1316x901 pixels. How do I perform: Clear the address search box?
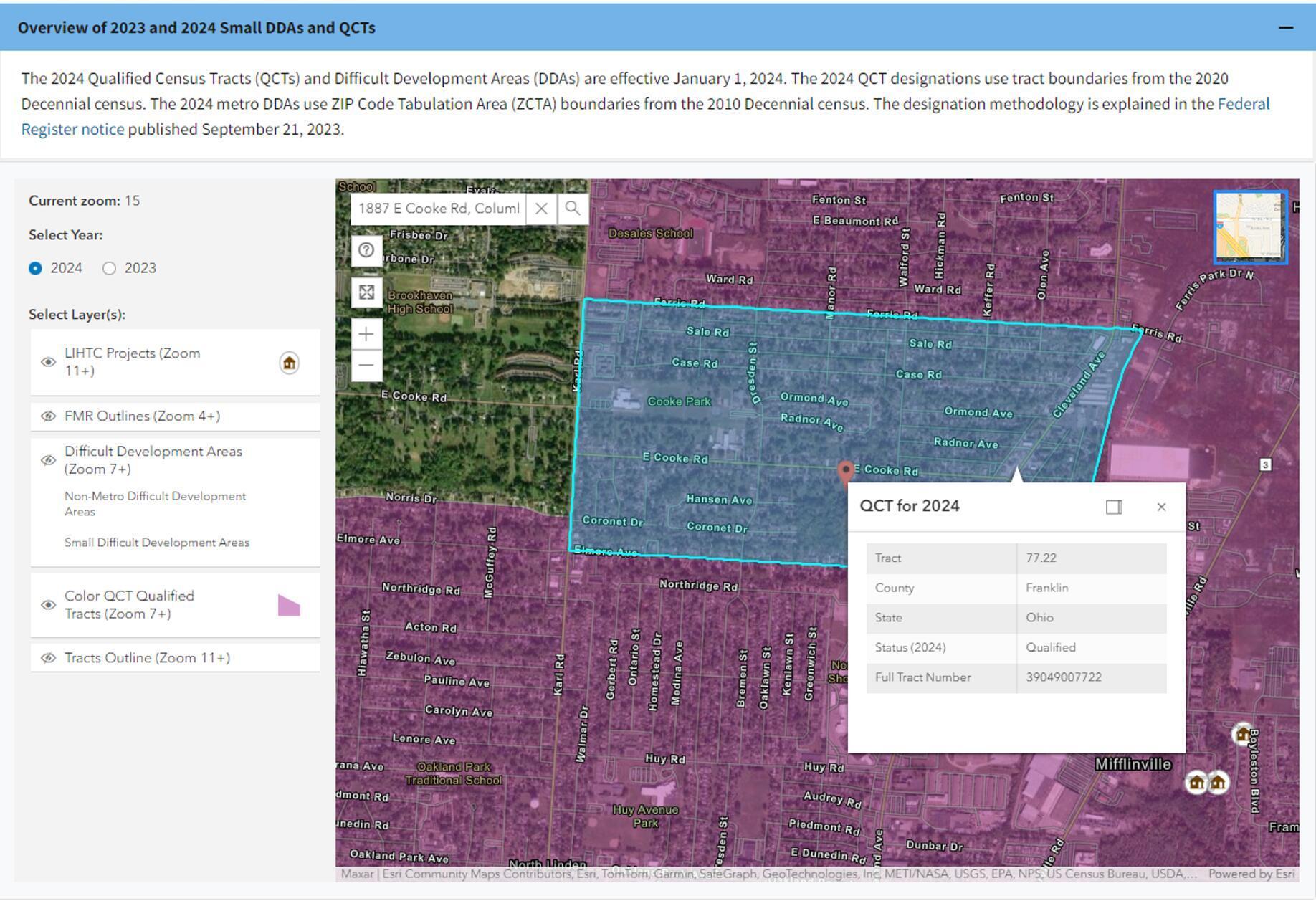click(541, 209)
